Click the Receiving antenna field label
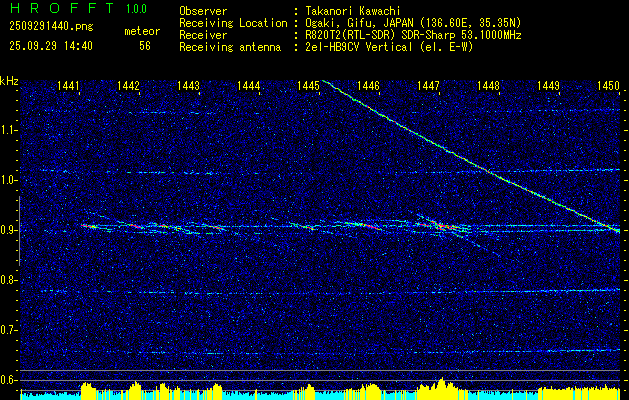Viewport: 629px width, 400px height. pos(230,47)
